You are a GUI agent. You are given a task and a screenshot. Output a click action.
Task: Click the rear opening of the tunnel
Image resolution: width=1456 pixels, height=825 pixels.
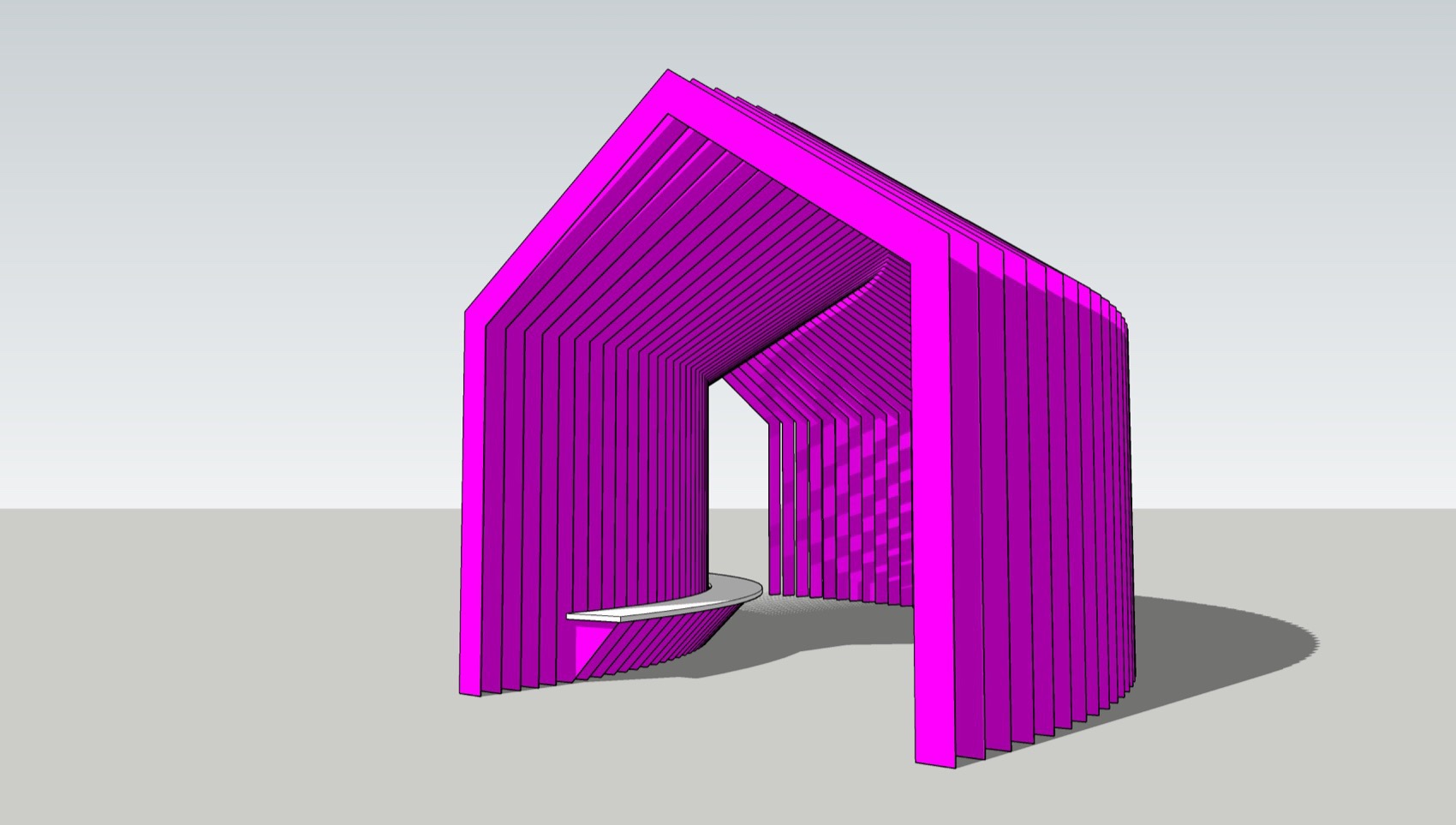coord(737,480)
